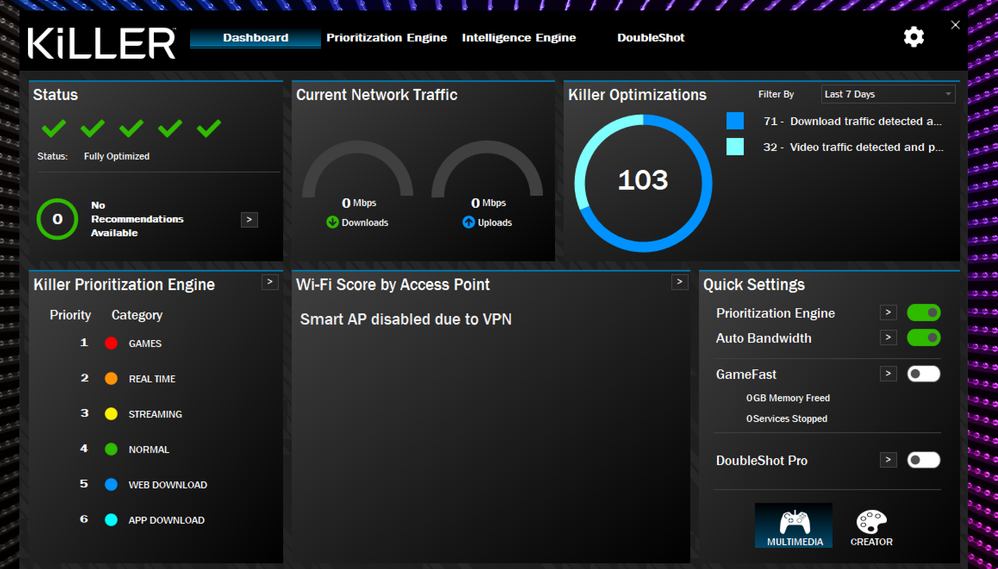The width and height of the screenshot is (998, 569).
Task: Click the Download traffic detected entry
Action: click(x=852, y=121)
